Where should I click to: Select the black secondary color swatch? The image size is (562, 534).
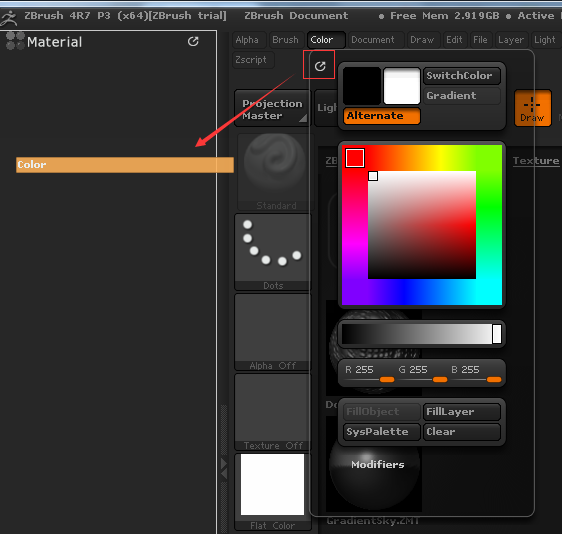(362, 86)
